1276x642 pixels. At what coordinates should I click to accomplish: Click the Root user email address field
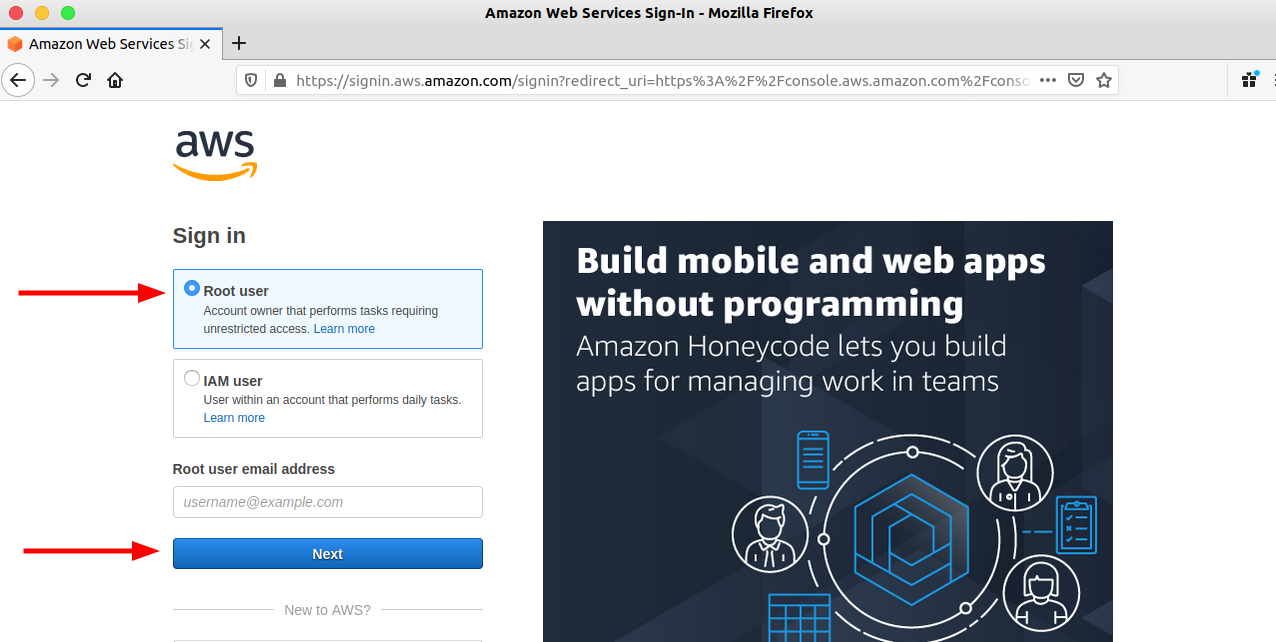[x=327, y=501]
